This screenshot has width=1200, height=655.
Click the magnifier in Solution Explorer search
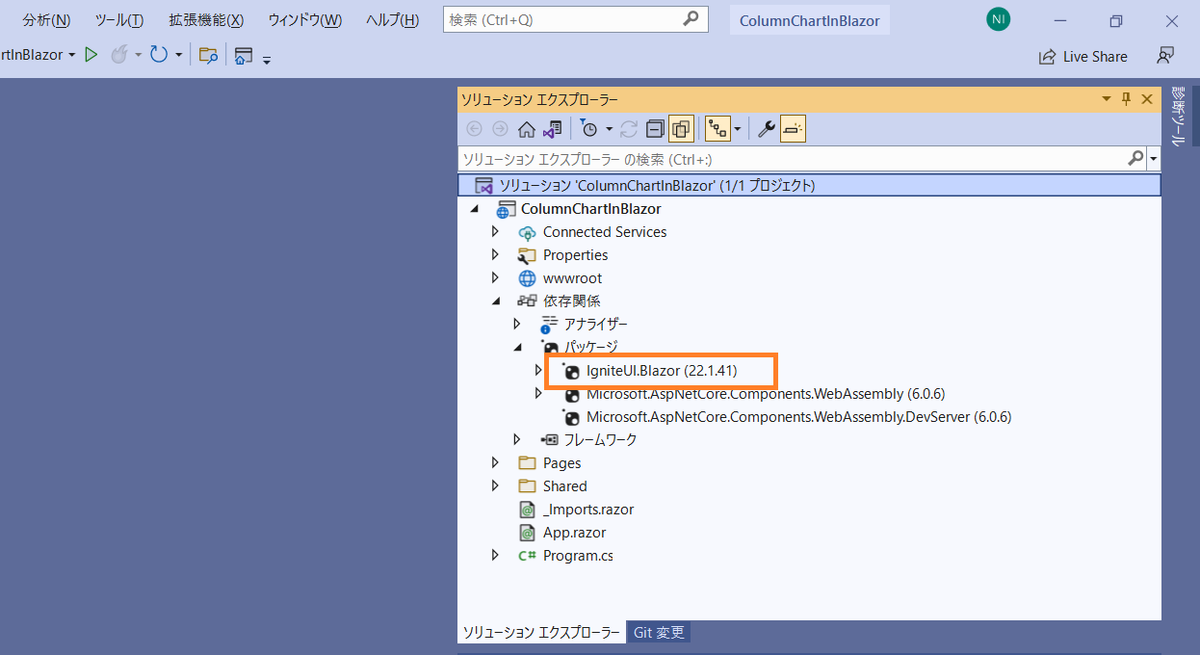click(x=1136, y=158)
